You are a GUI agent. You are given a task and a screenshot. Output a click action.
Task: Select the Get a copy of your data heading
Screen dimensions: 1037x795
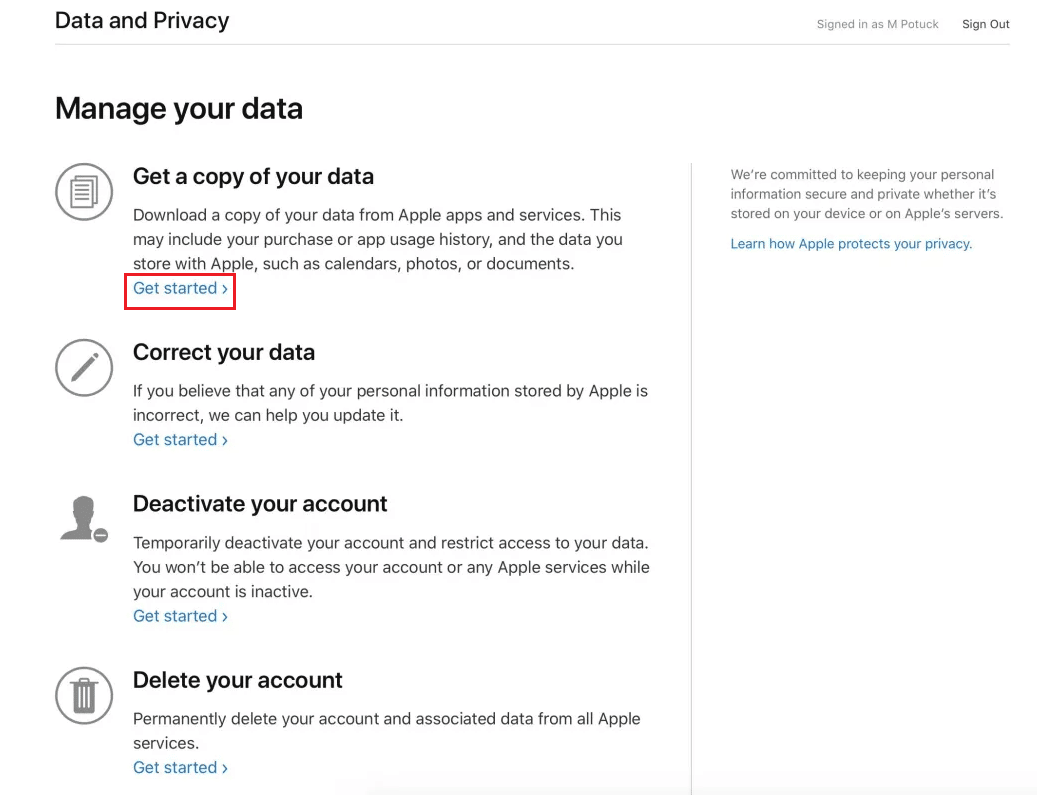pos(253,177)
